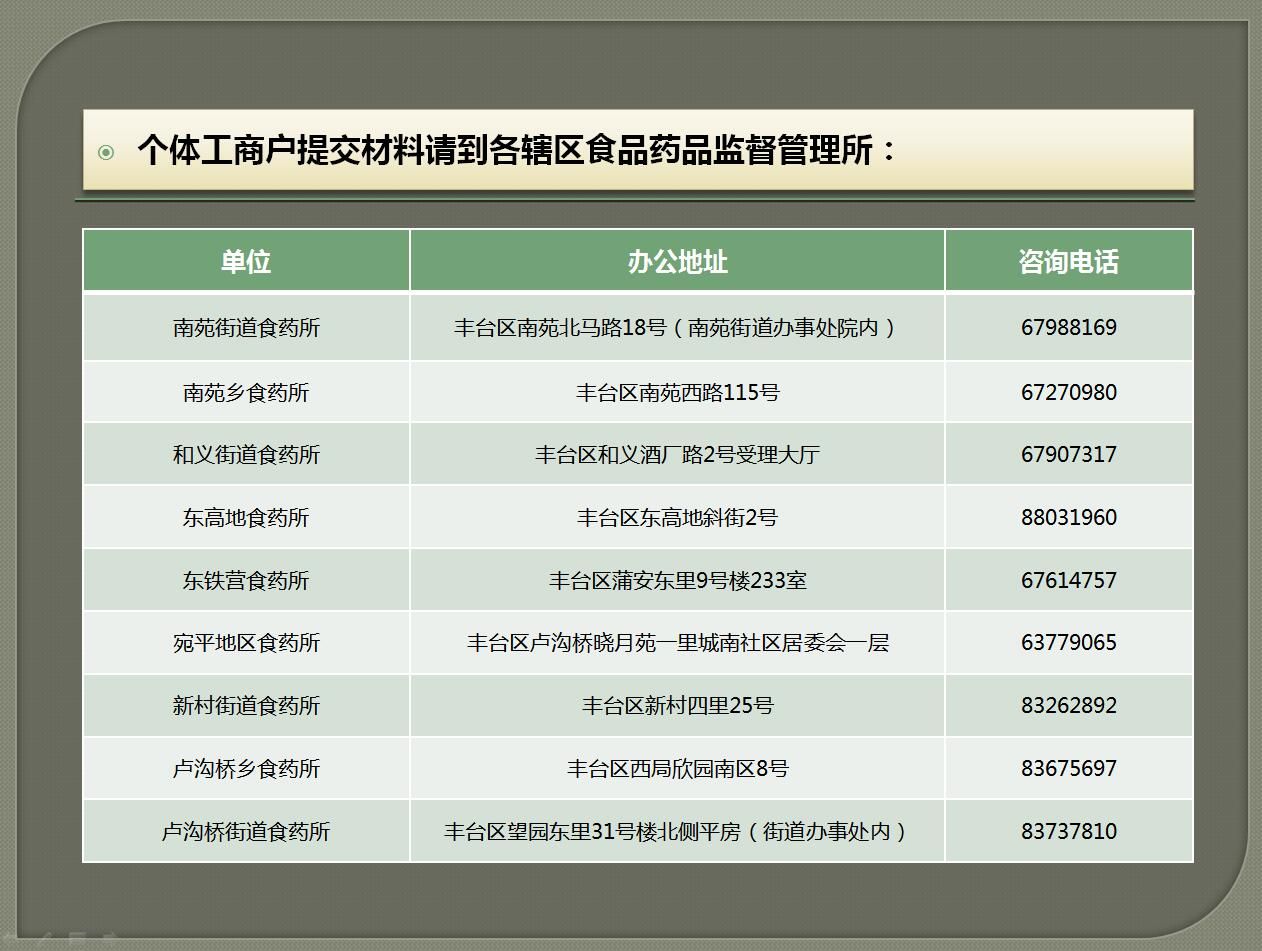Click the 单位 column header
This screenshot has height=951, width=1262.
[x=246, y=261]
